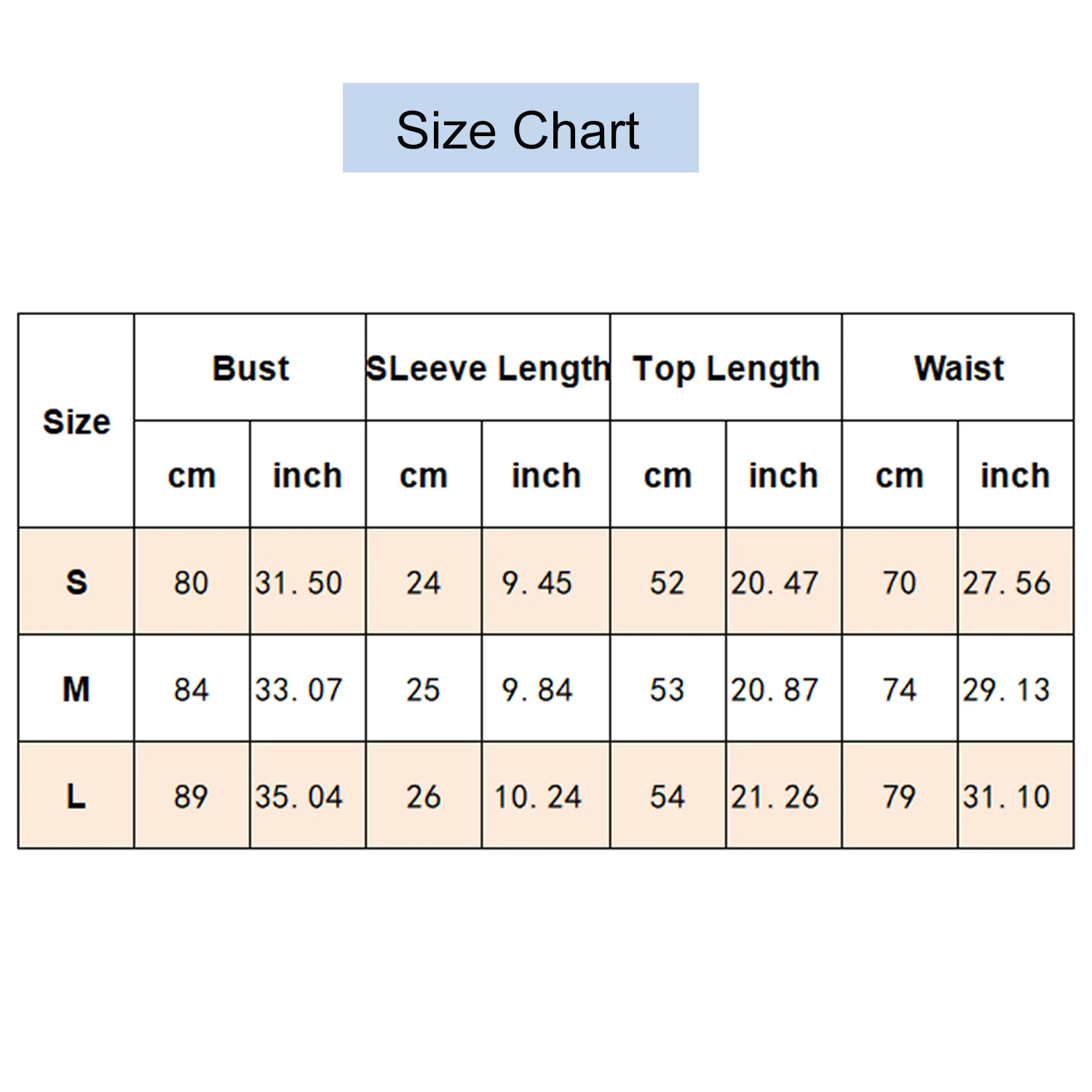1092x1092 pixels.
Task: Click the Waist column header
Action: [959, 368]
